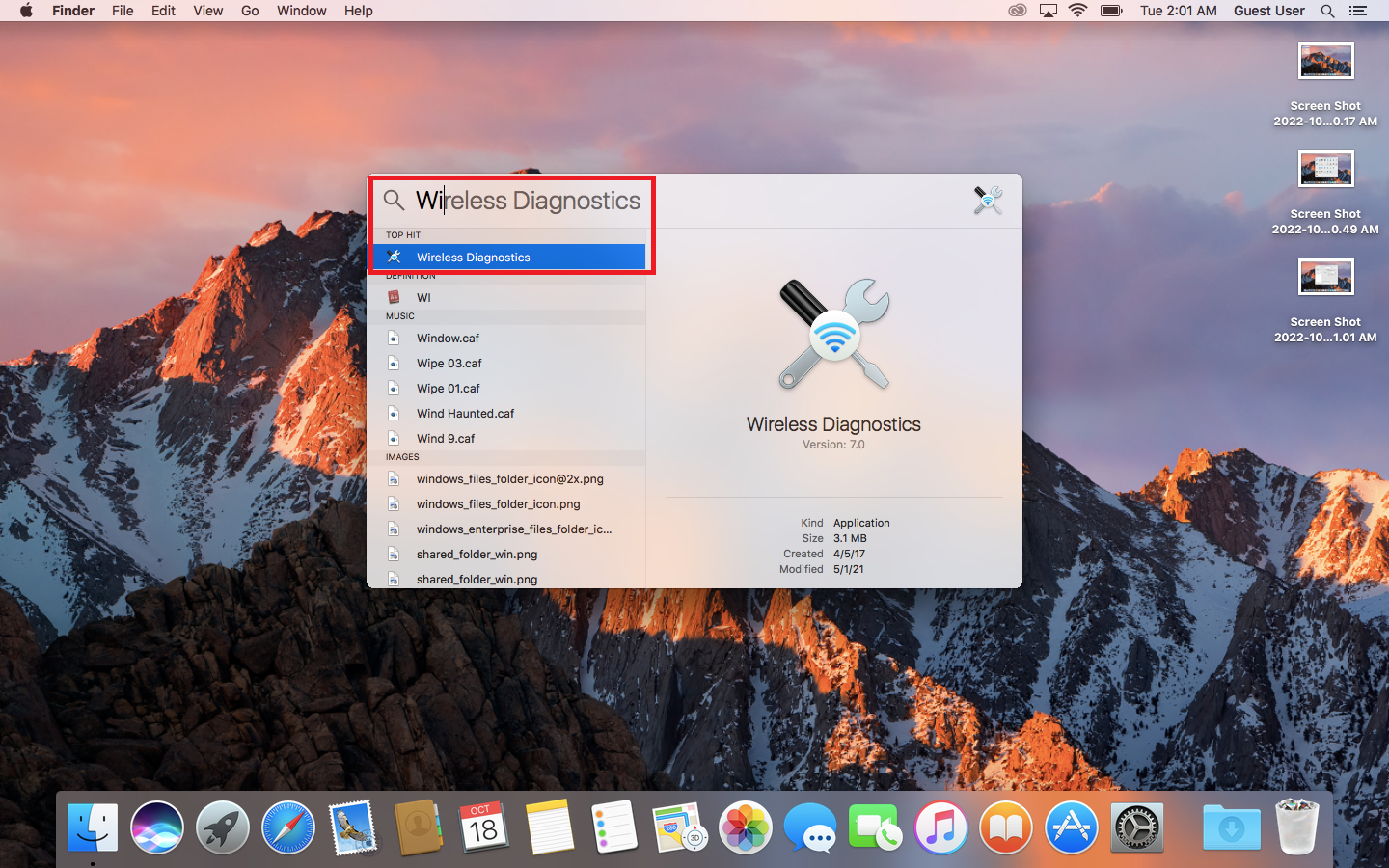The height and width of the screenshot is (868, 1389).
Task: Open Launchpad rocket icon
Action: pos(223,827)
